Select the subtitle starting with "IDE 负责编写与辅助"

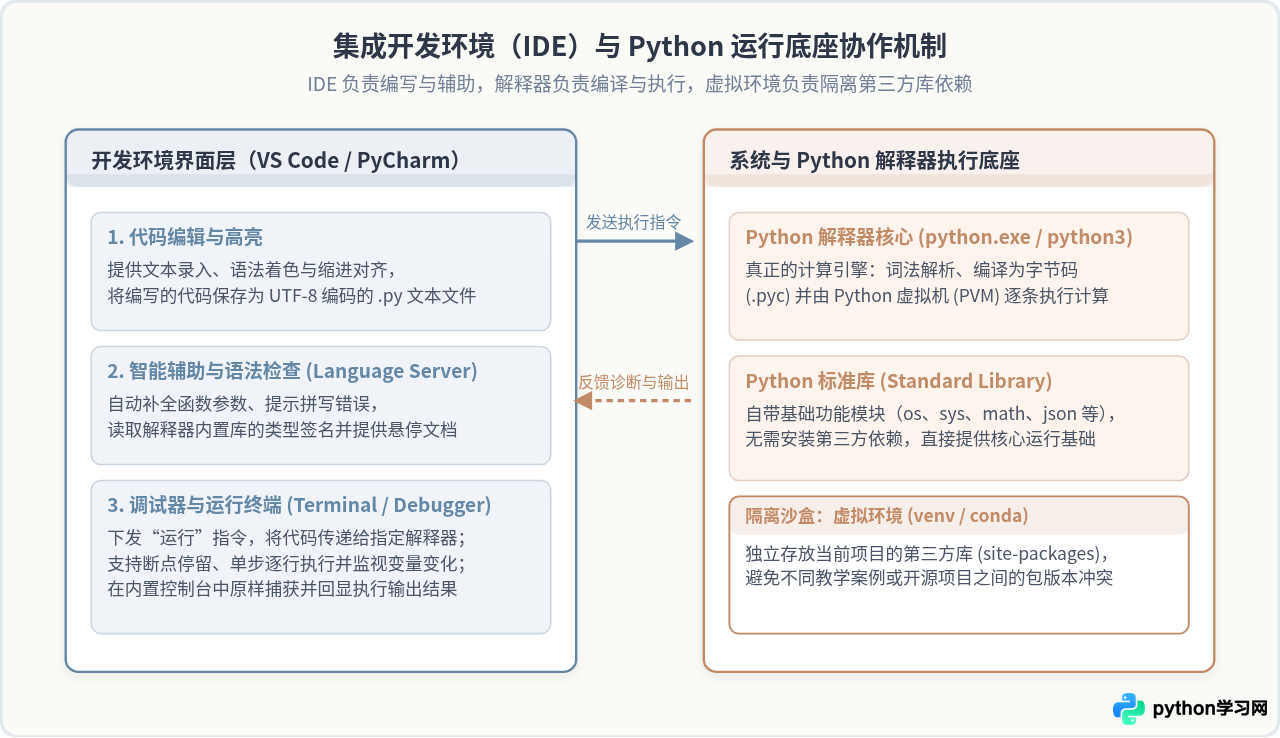(640, 84)
